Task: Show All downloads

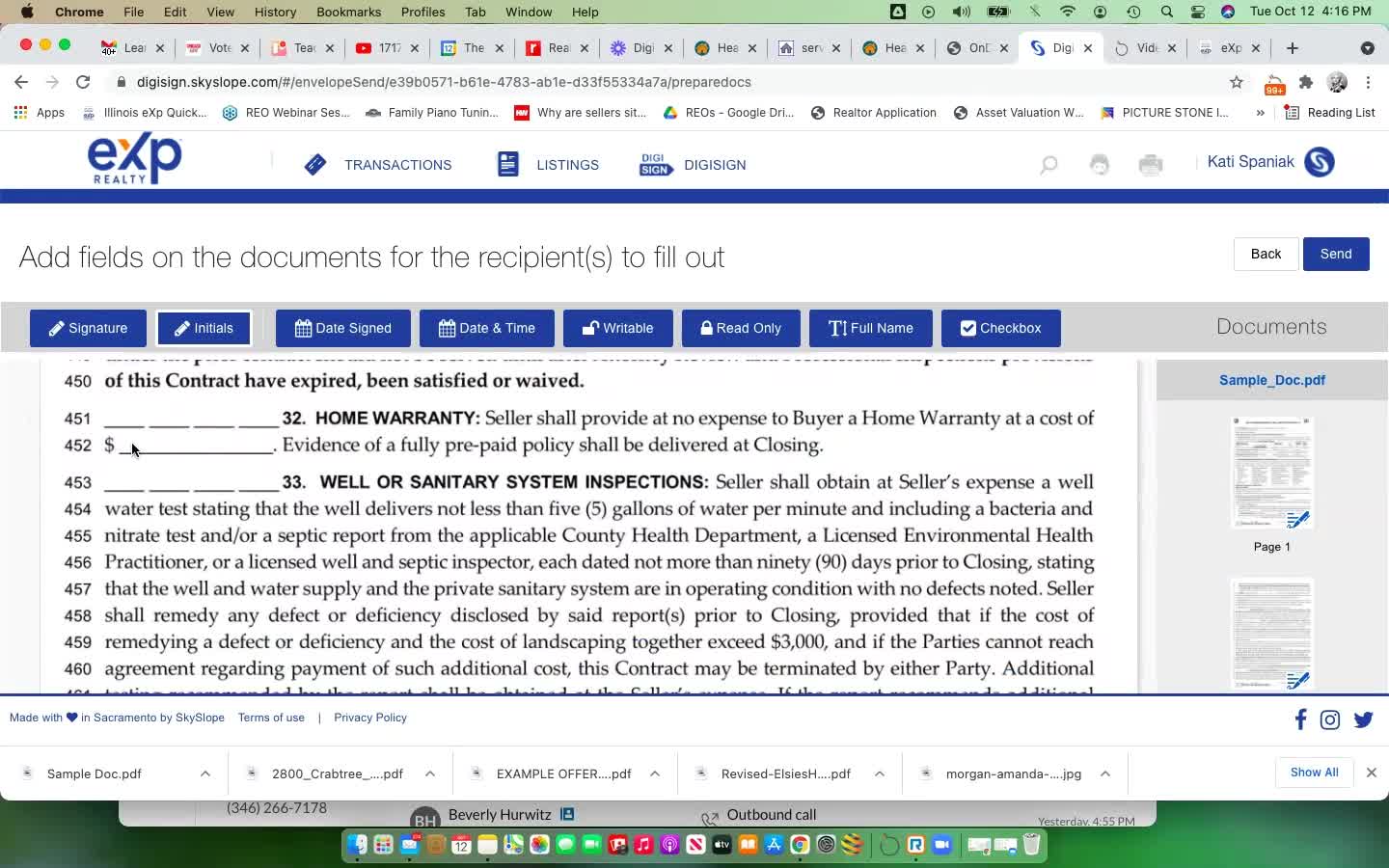Action: (x=1314, y=773)
